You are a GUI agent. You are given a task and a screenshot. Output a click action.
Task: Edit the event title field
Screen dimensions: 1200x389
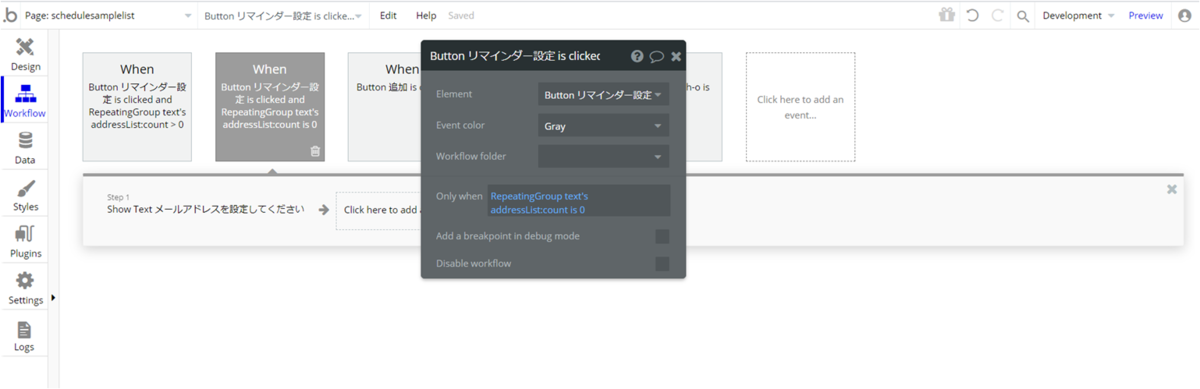point(515,56)
